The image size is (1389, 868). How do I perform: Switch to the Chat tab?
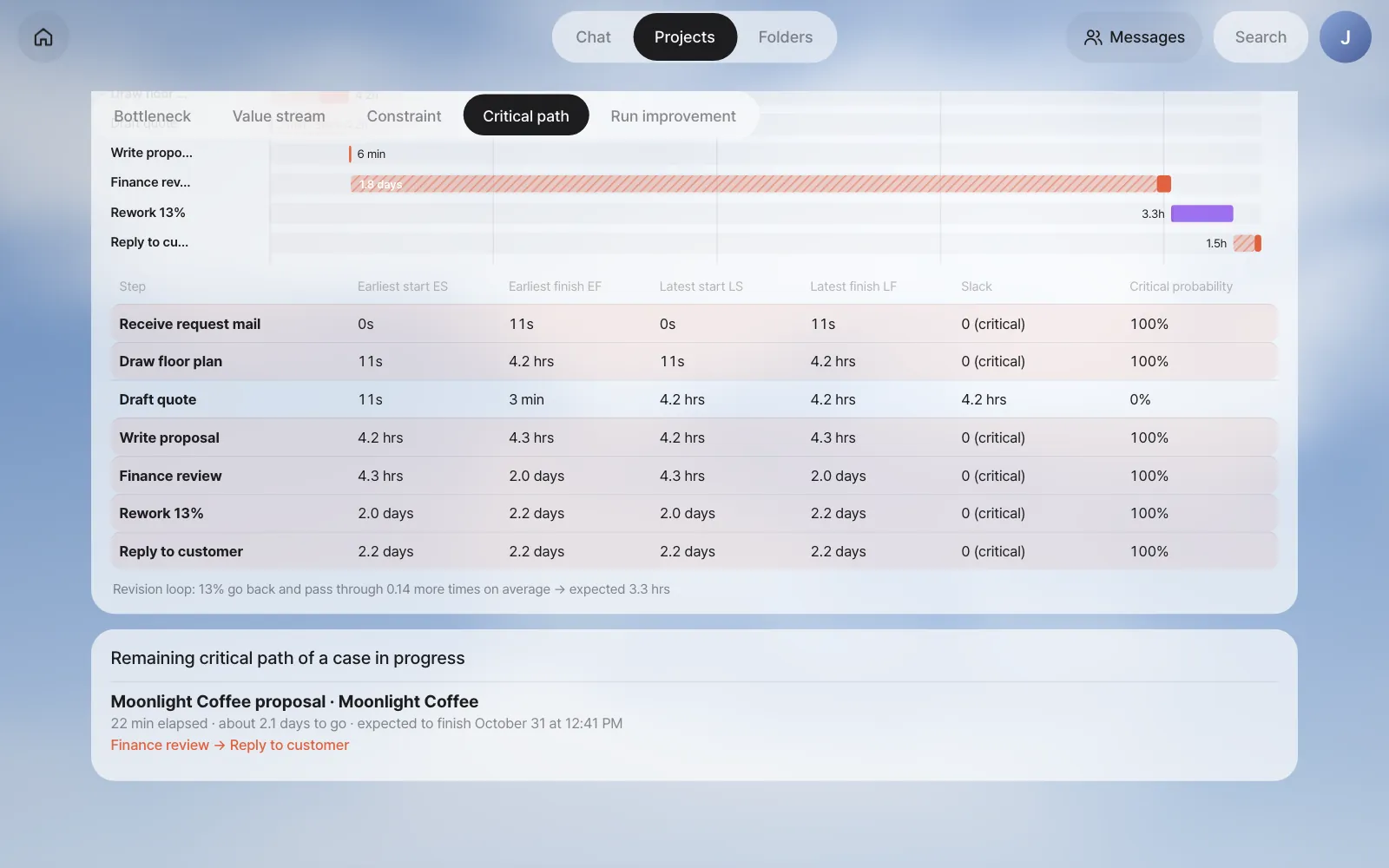[x=593, y=37]
